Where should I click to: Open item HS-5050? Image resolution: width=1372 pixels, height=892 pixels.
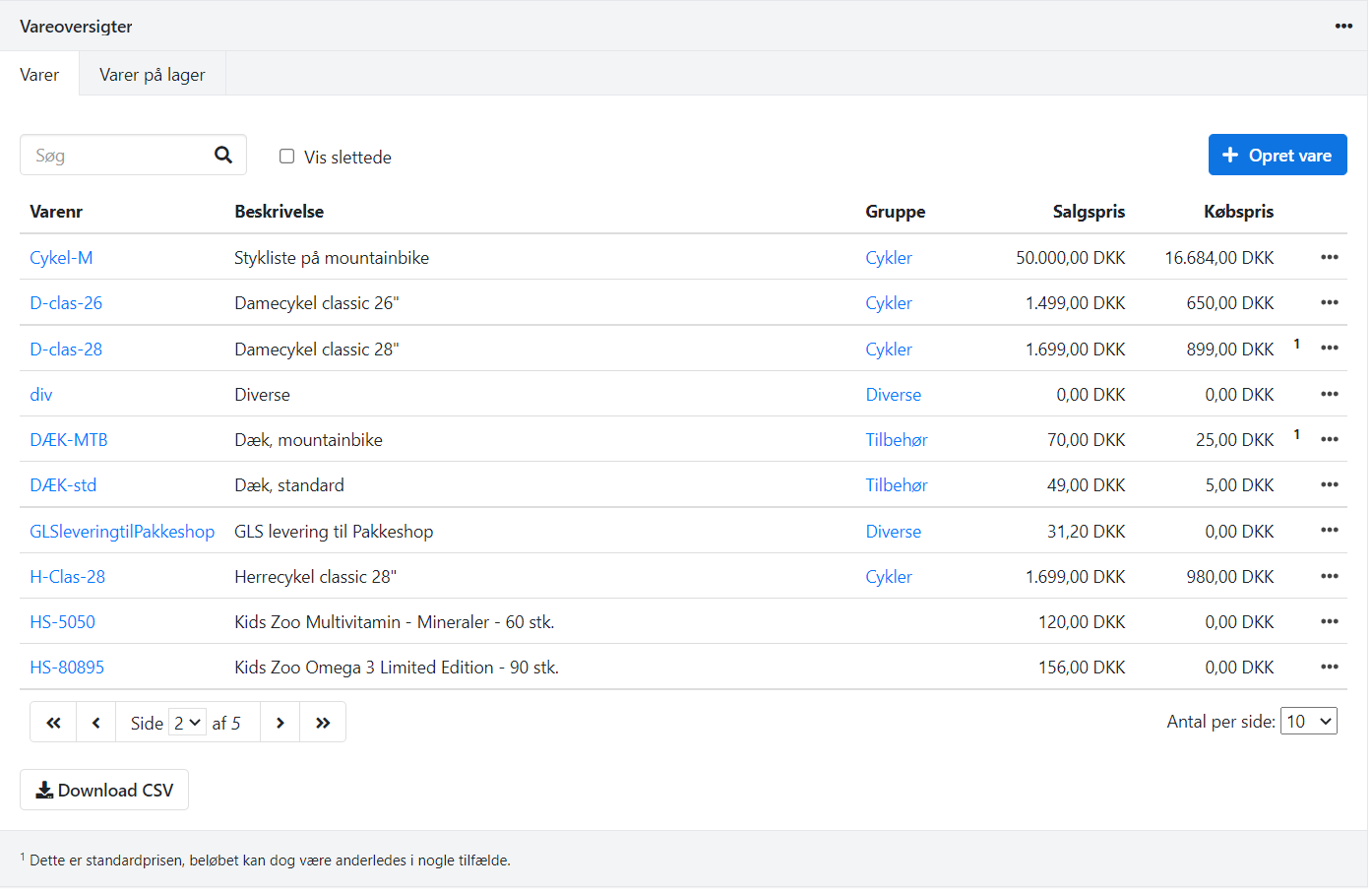[x=62, y=622]
